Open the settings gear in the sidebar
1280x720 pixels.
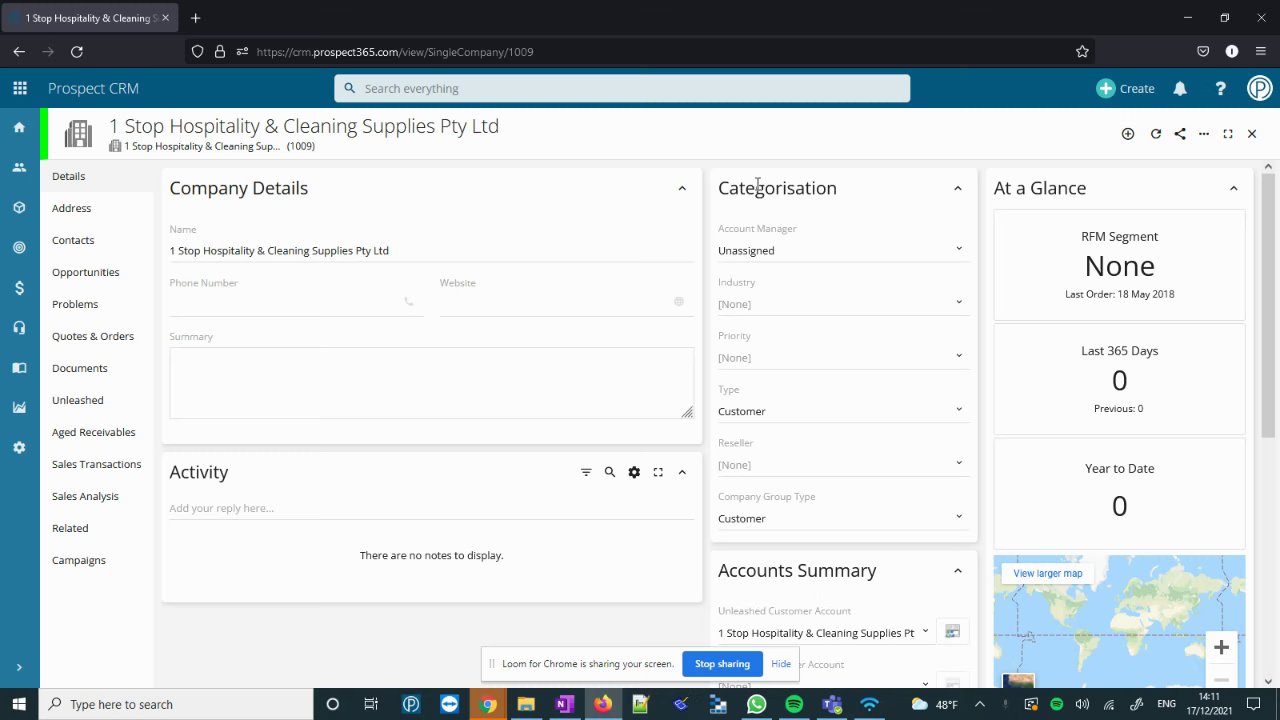tap(19, 448)
